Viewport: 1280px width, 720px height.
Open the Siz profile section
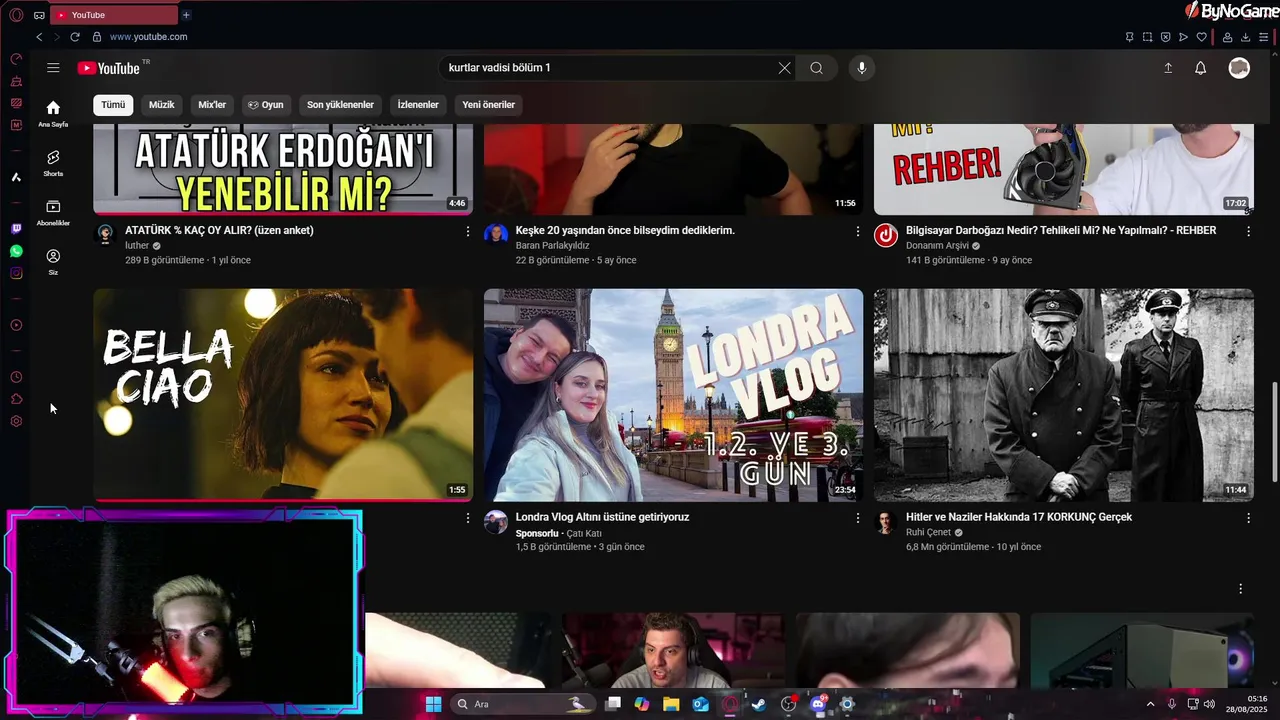(x=53, y=262)
